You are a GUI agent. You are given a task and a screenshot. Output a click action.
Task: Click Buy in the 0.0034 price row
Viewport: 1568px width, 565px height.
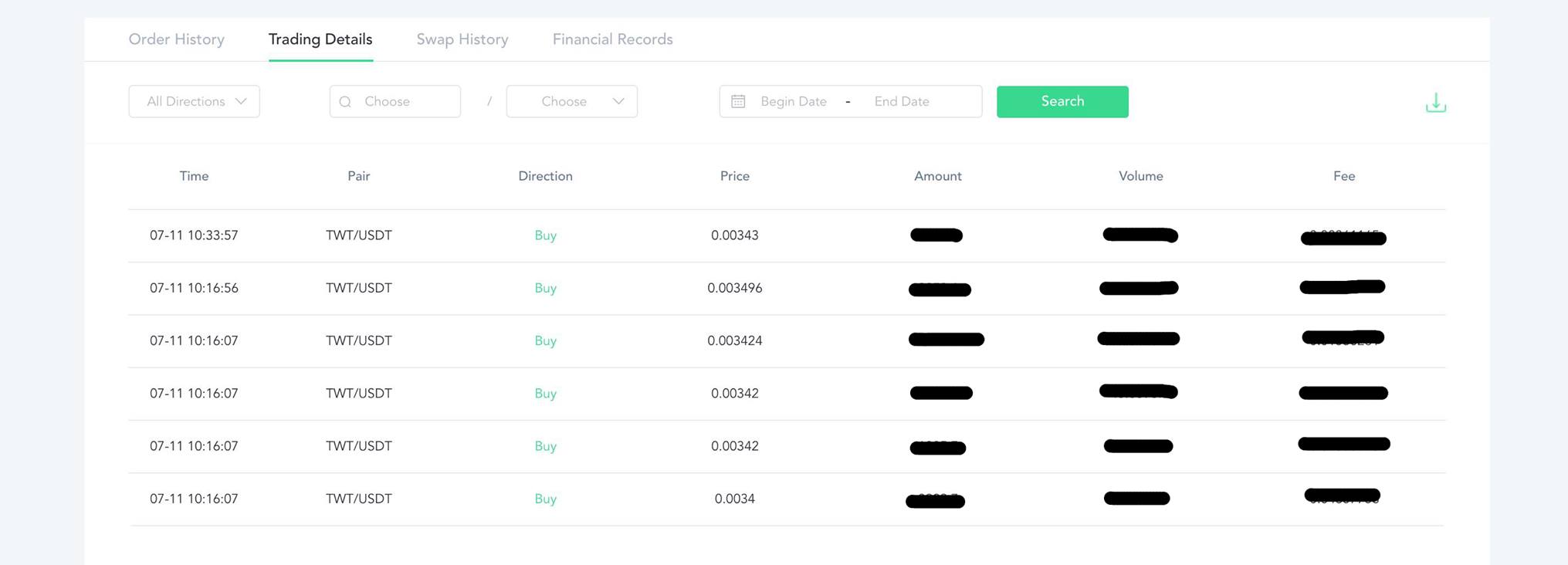(545, 499)
